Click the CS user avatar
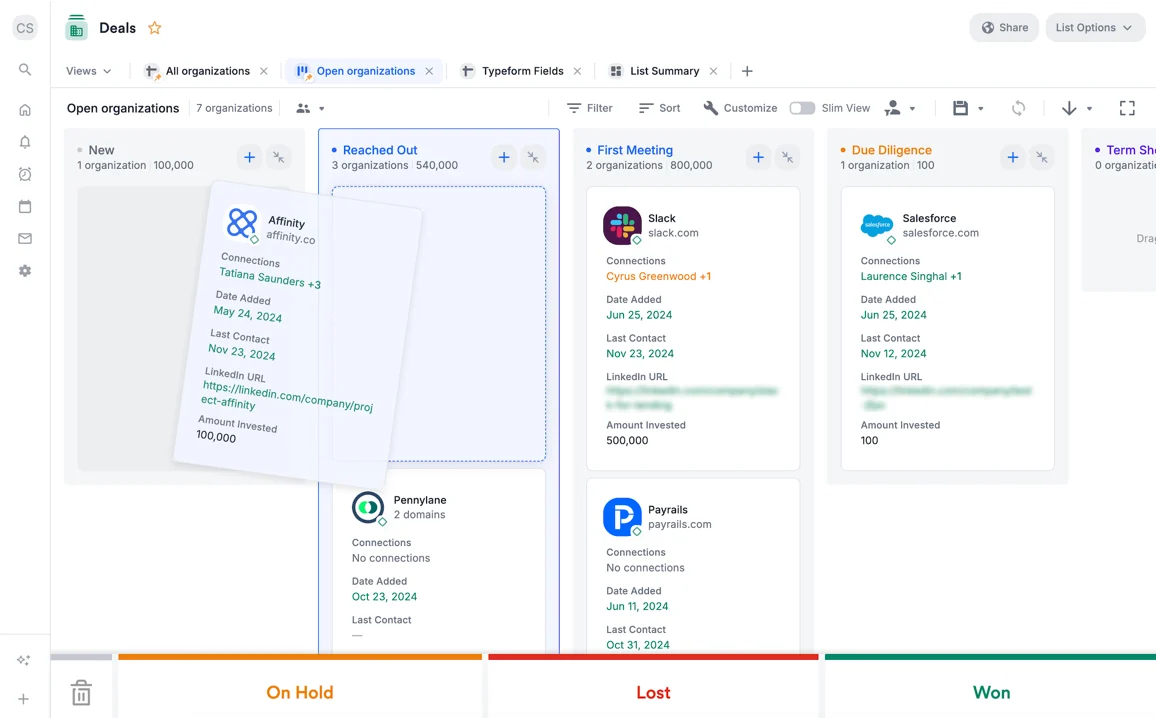 click(24, 28)
